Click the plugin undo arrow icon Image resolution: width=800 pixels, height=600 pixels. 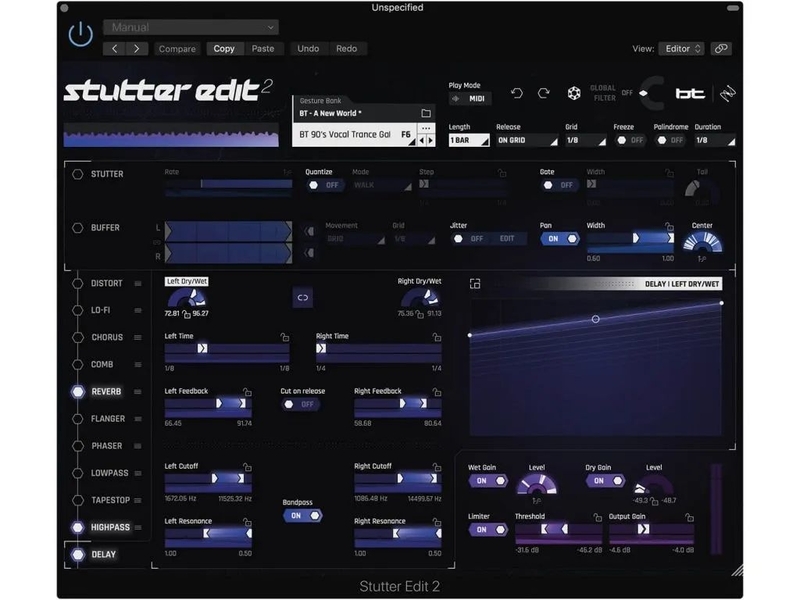coord(516,93)
